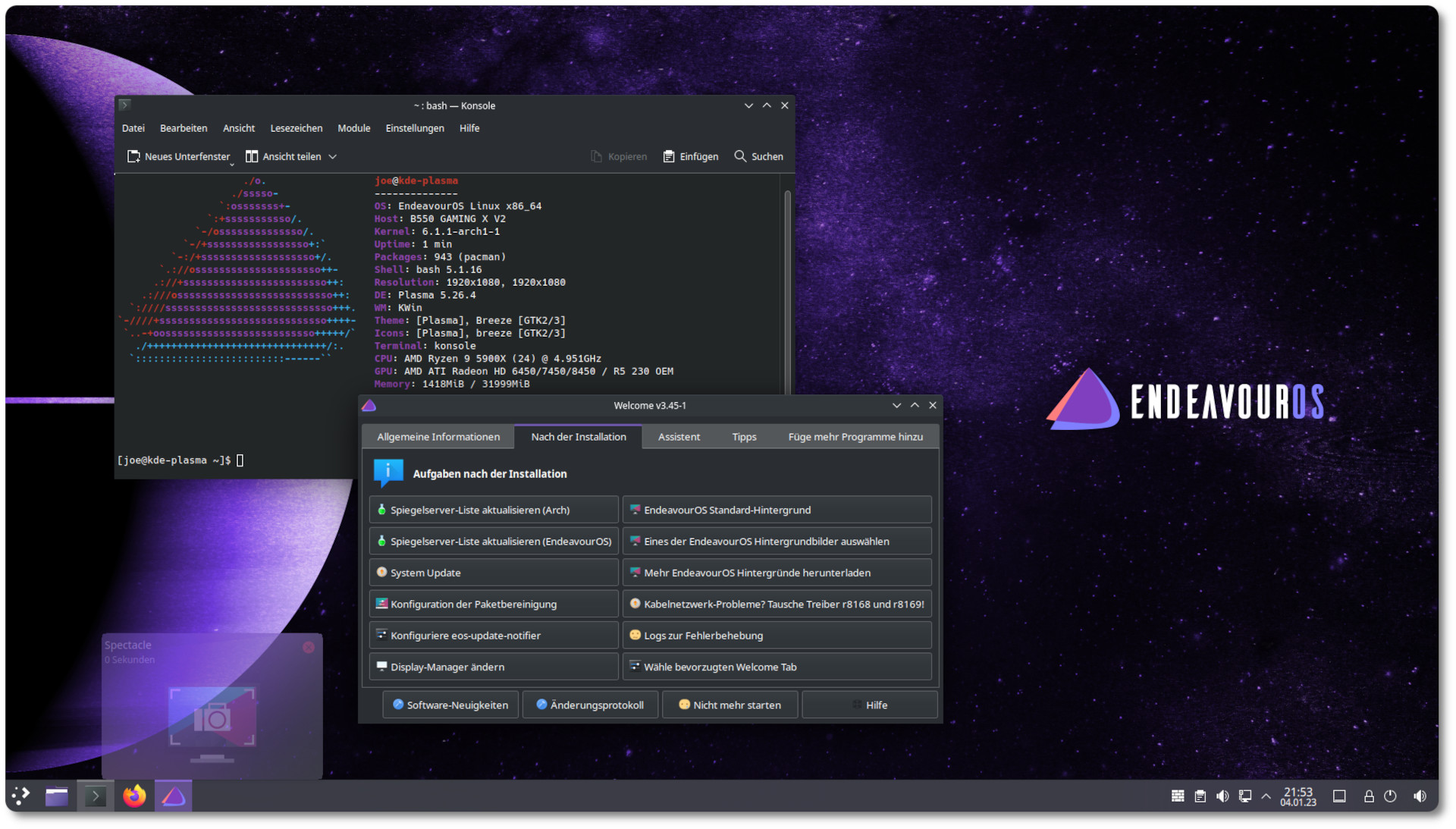The width and height of the screenshot is (1456, 829).
Task: Switch to the Tipps tab
Action: coord(743,437)
